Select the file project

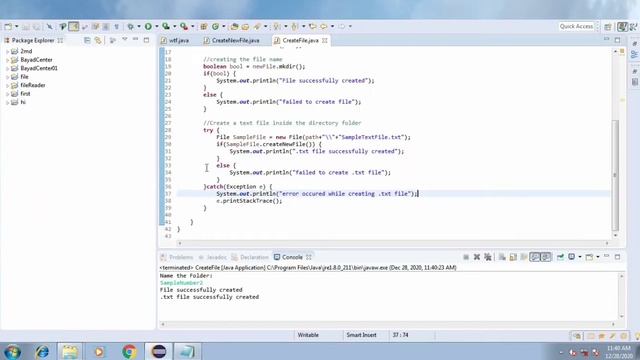click(x=24, y=77)
